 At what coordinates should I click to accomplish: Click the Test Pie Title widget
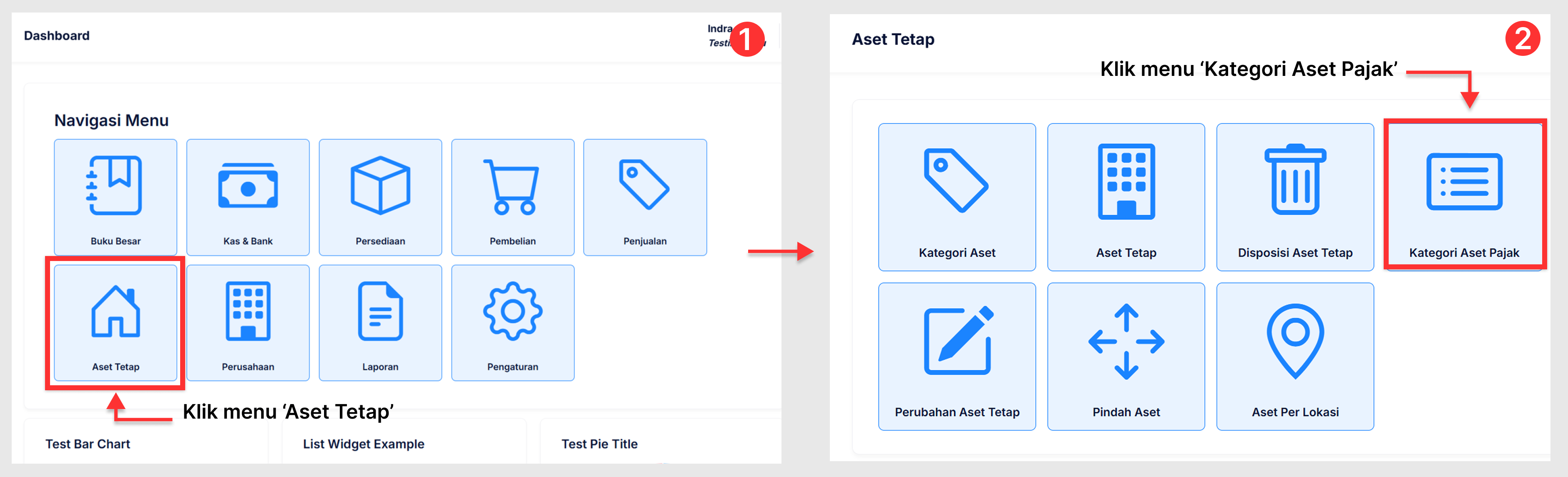[x=599, y=444]
